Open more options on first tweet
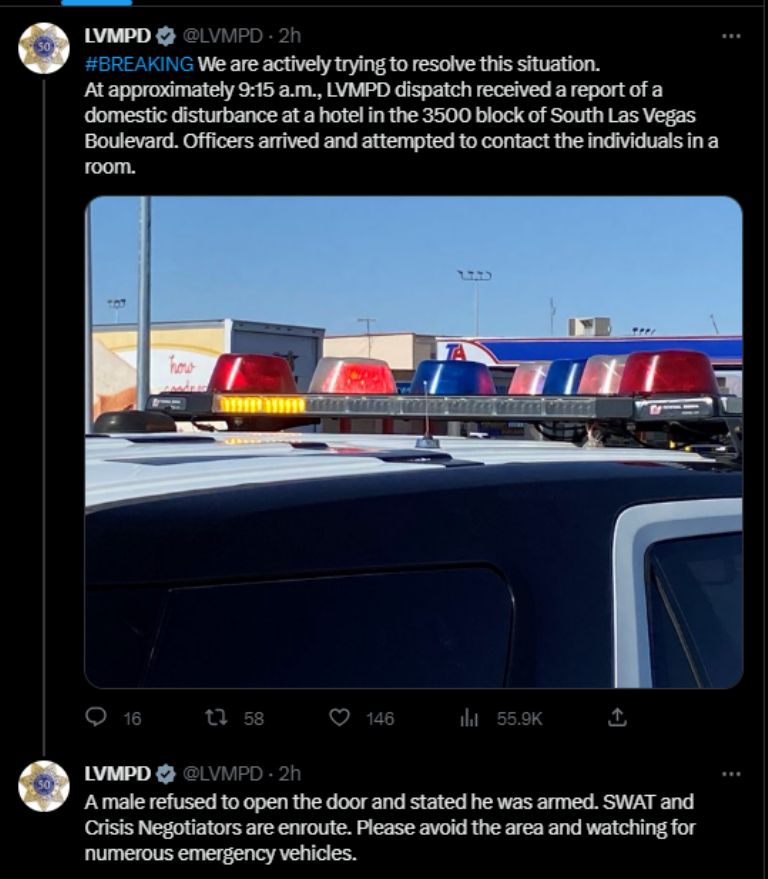Image resolution: width=768 pixels, height=879 pixels. click(x=731, y=36)
